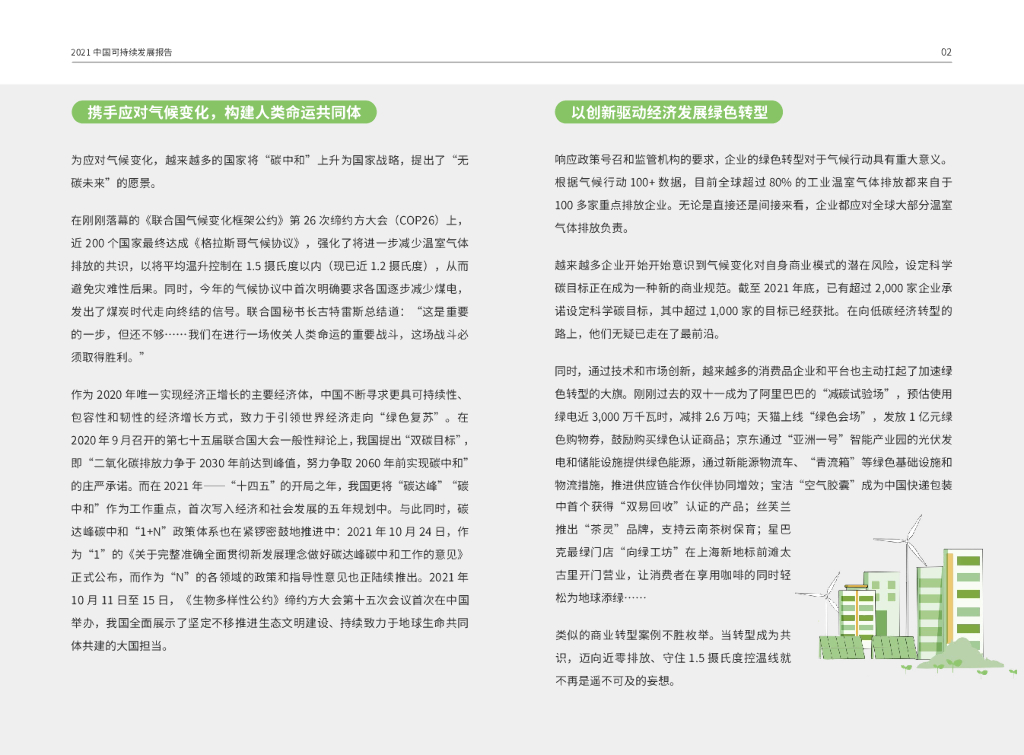
Task: Click the line mentioning 绿色复苏
Action: pos(270,417)
